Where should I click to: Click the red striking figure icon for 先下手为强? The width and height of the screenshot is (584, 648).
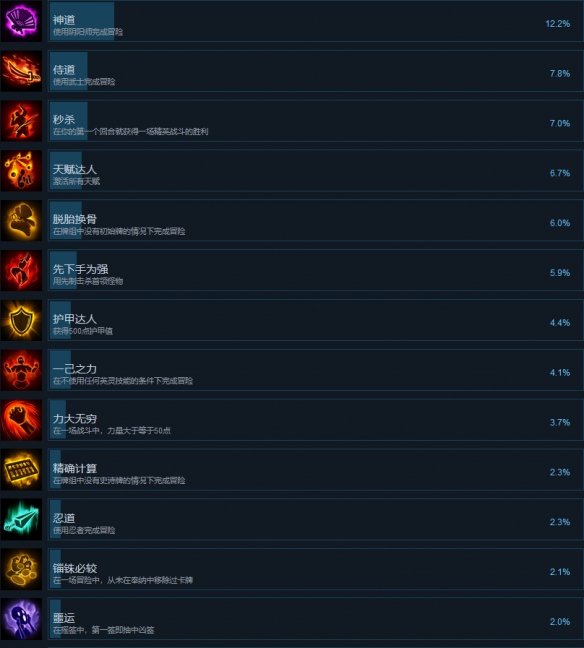[x=21, y=271]
